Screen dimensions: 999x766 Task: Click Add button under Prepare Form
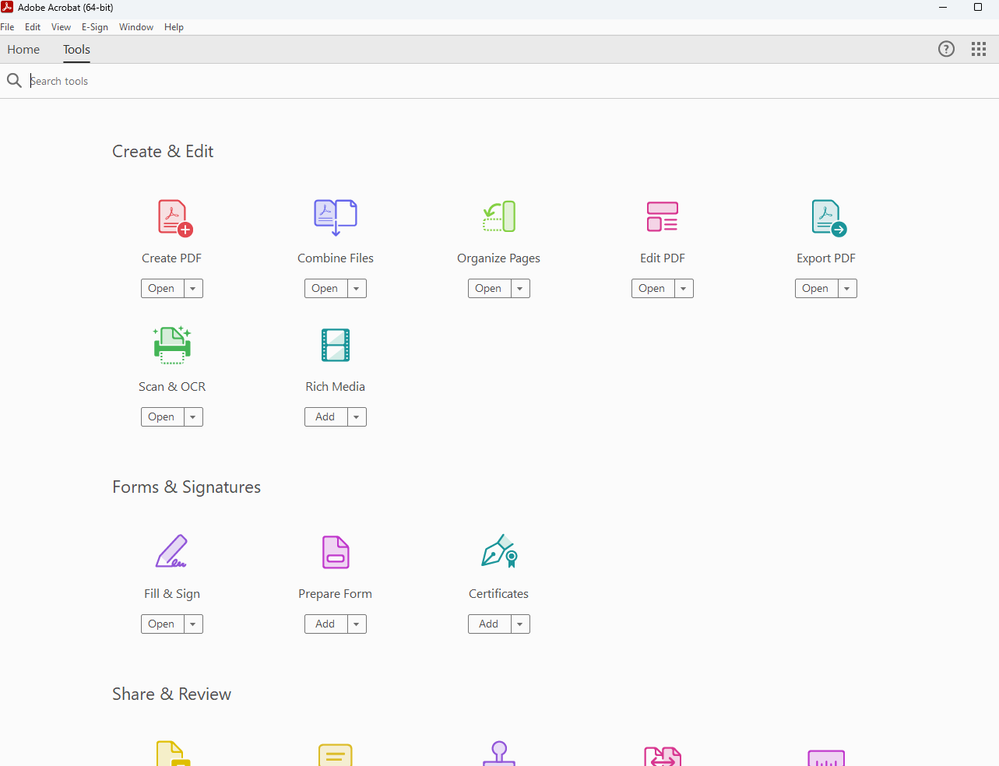pyautogui.click(x=326, y=624)
